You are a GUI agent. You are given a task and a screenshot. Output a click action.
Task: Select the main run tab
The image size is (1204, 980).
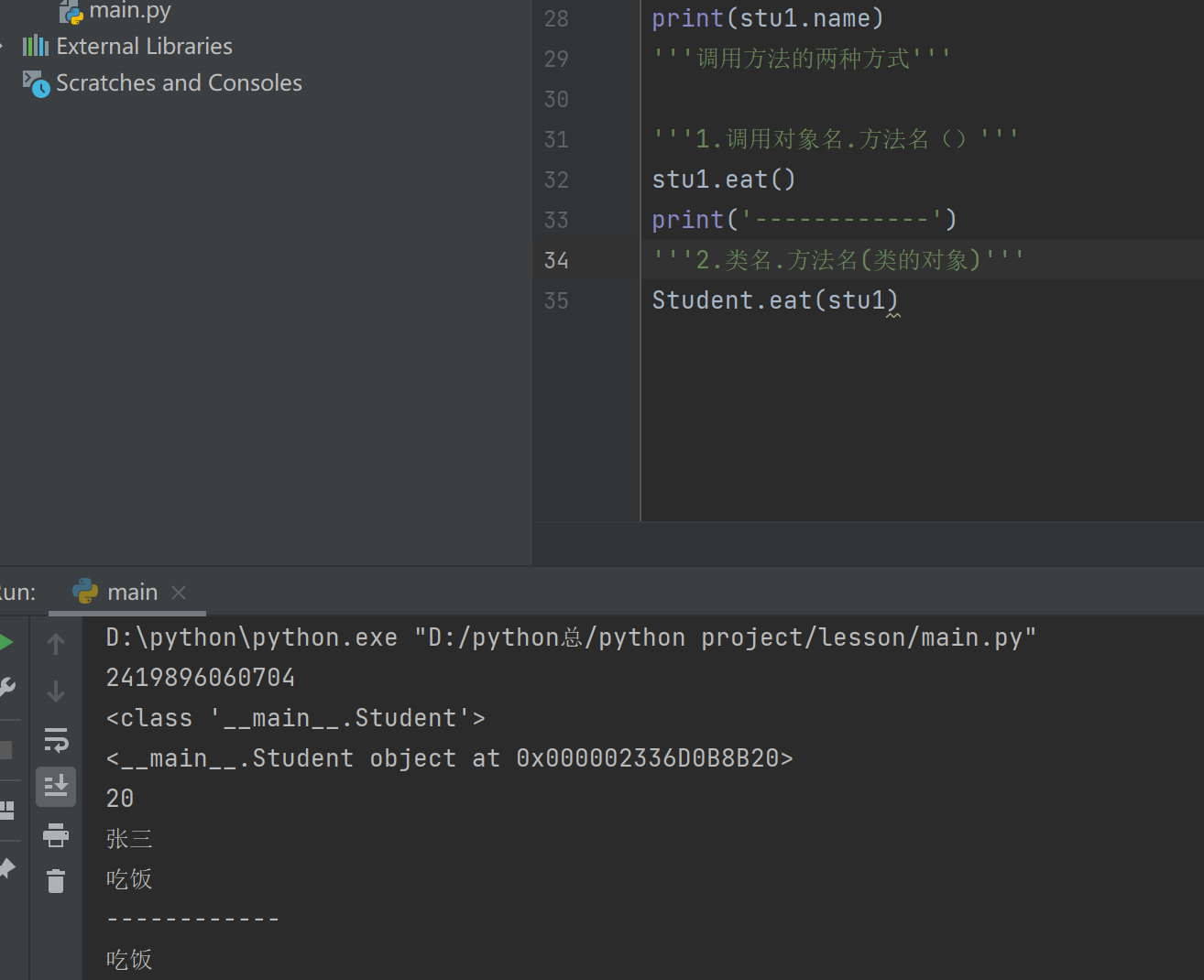[x=127, y=593]
